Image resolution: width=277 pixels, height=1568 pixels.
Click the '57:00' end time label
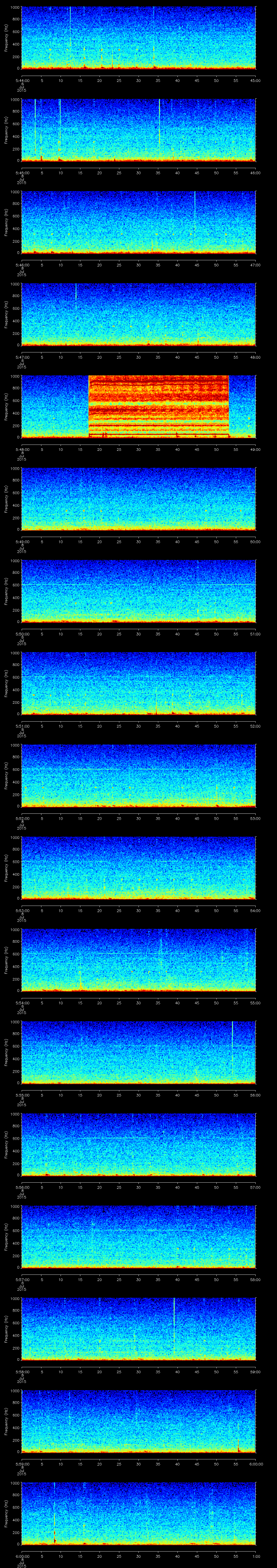tap(256, 1187)
